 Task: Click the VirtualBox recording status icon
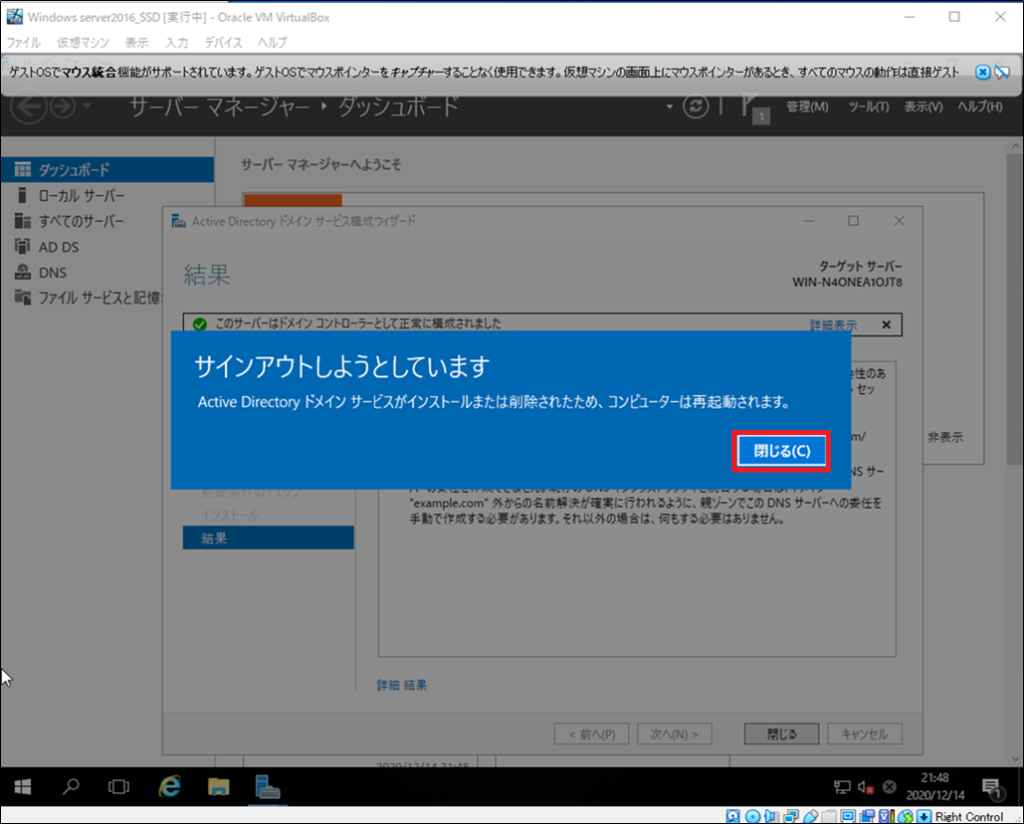pos(867,816)
